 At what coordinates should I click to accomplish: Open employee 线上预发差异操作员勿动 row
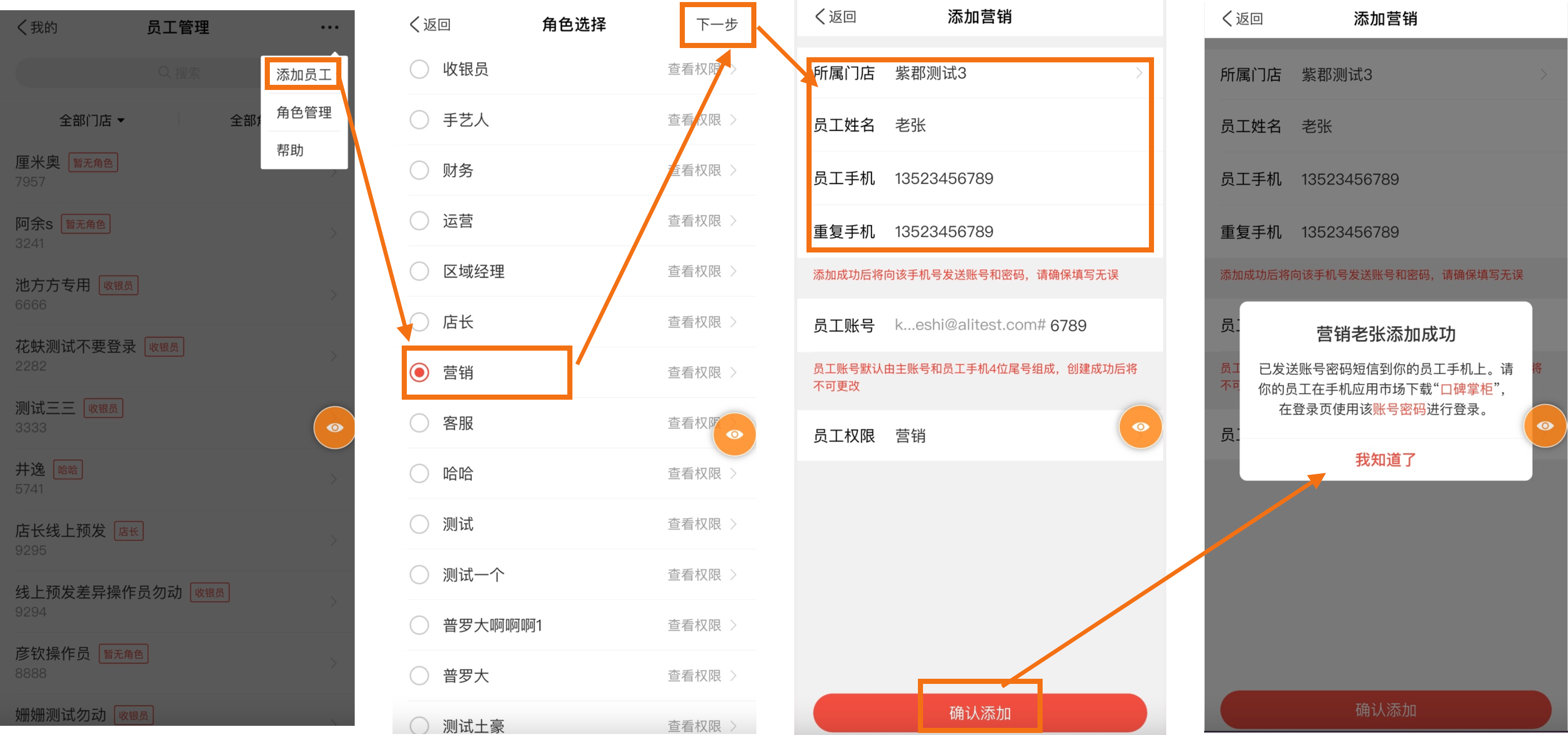(176, 602)
